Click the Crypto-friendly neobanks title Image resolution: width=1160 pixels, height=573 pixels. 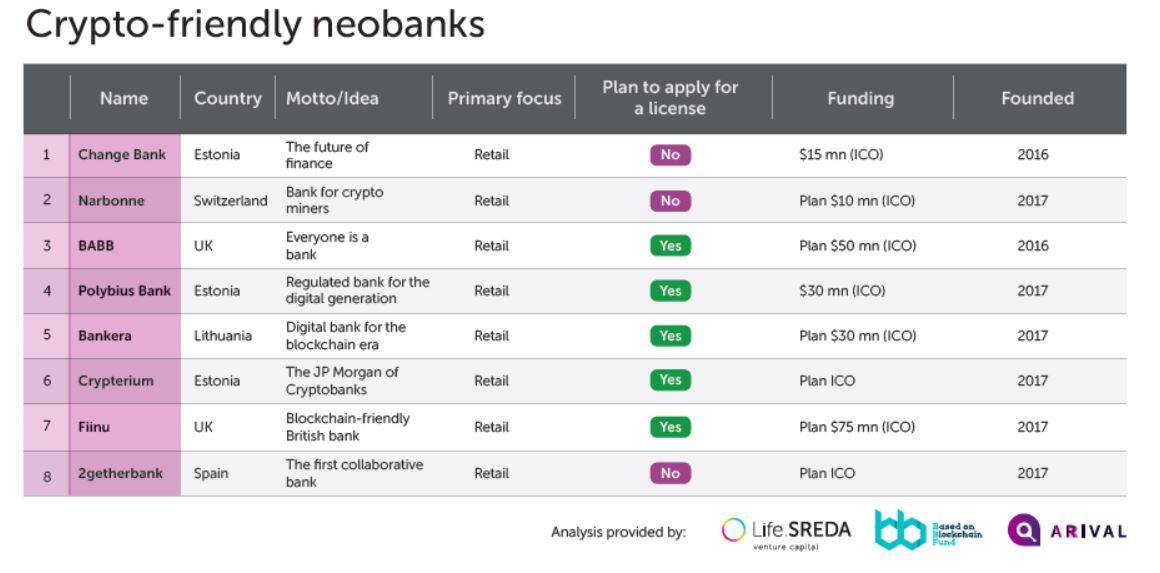[255, 24]
